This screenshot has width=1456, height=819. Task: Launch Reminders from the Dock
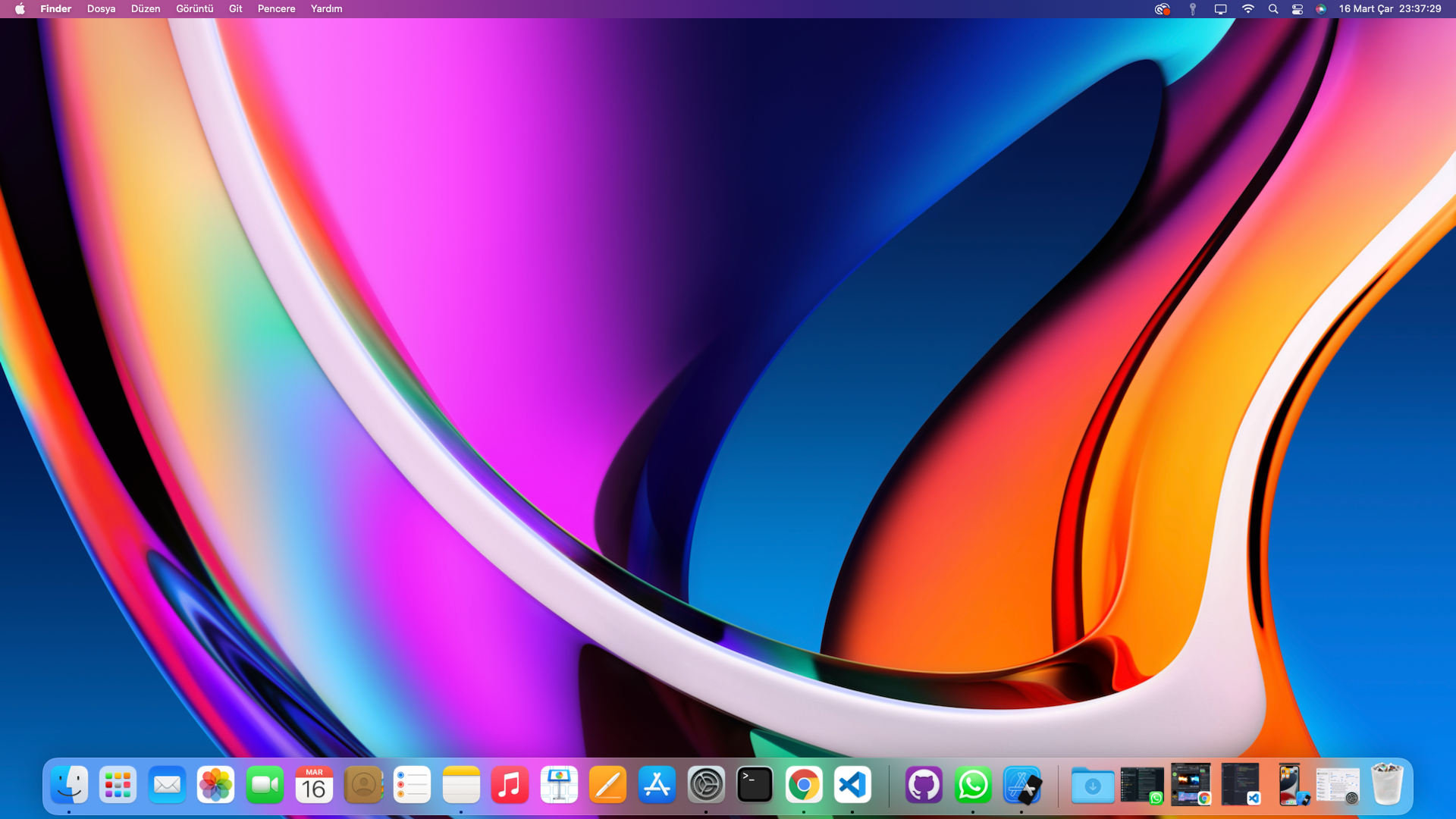[x=412, y=785]
